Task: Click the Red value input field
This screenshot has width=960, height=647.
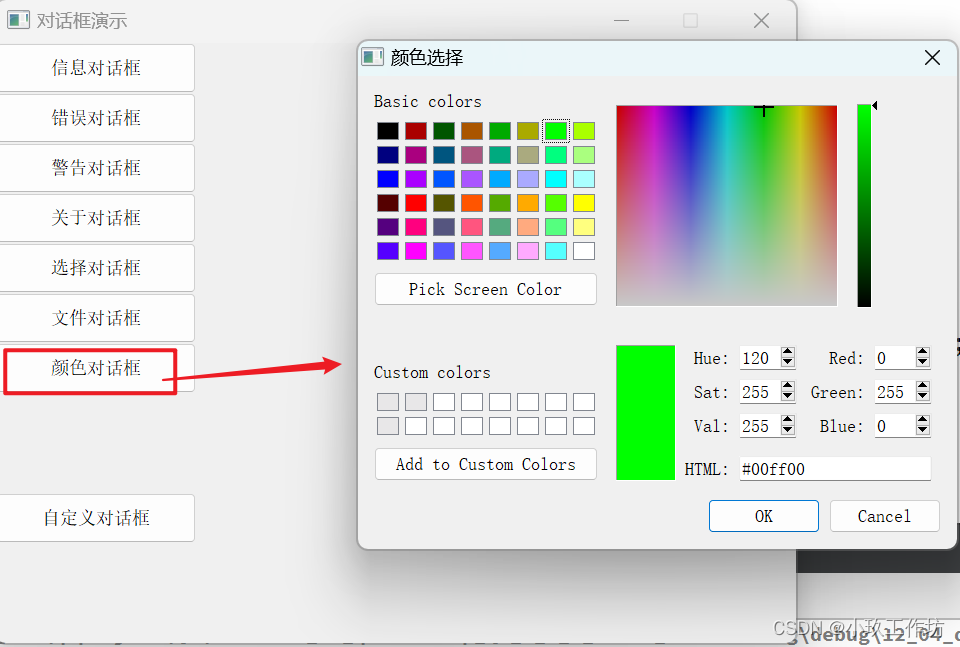Action: point(894,358)
